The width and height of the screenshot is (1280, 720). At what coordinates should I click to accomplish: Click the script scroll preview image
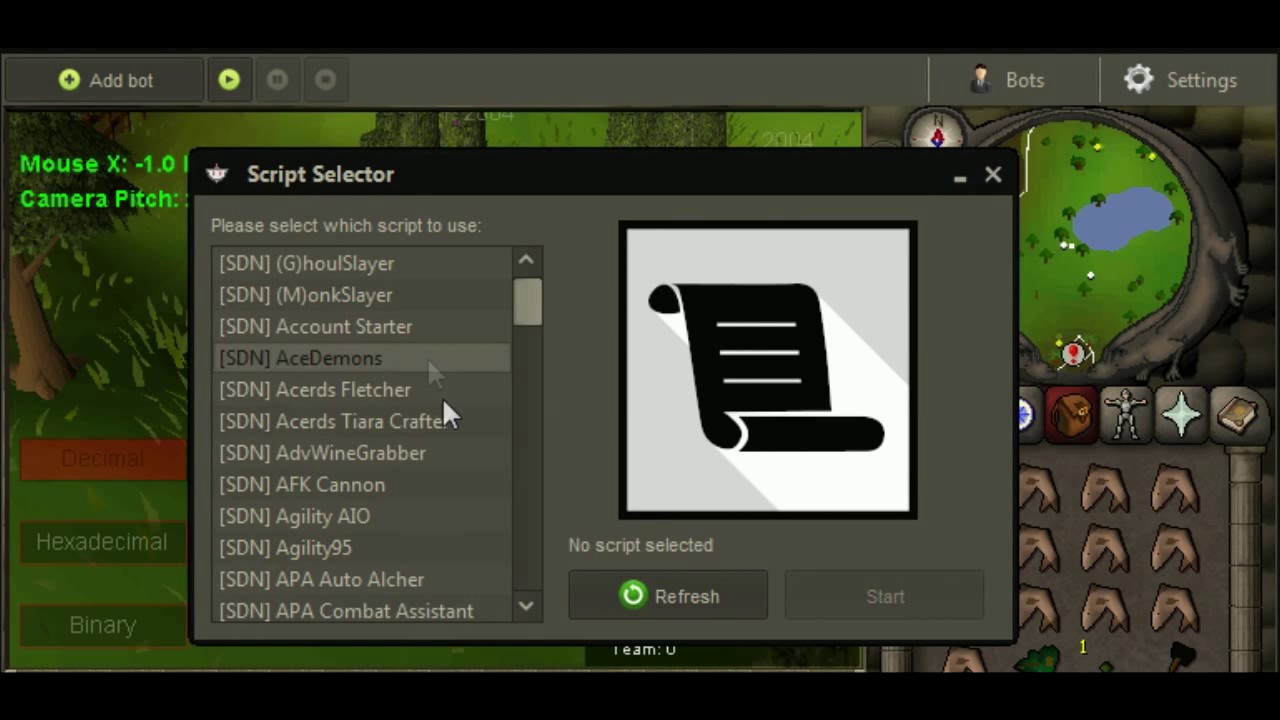click(x=768, y=370)
